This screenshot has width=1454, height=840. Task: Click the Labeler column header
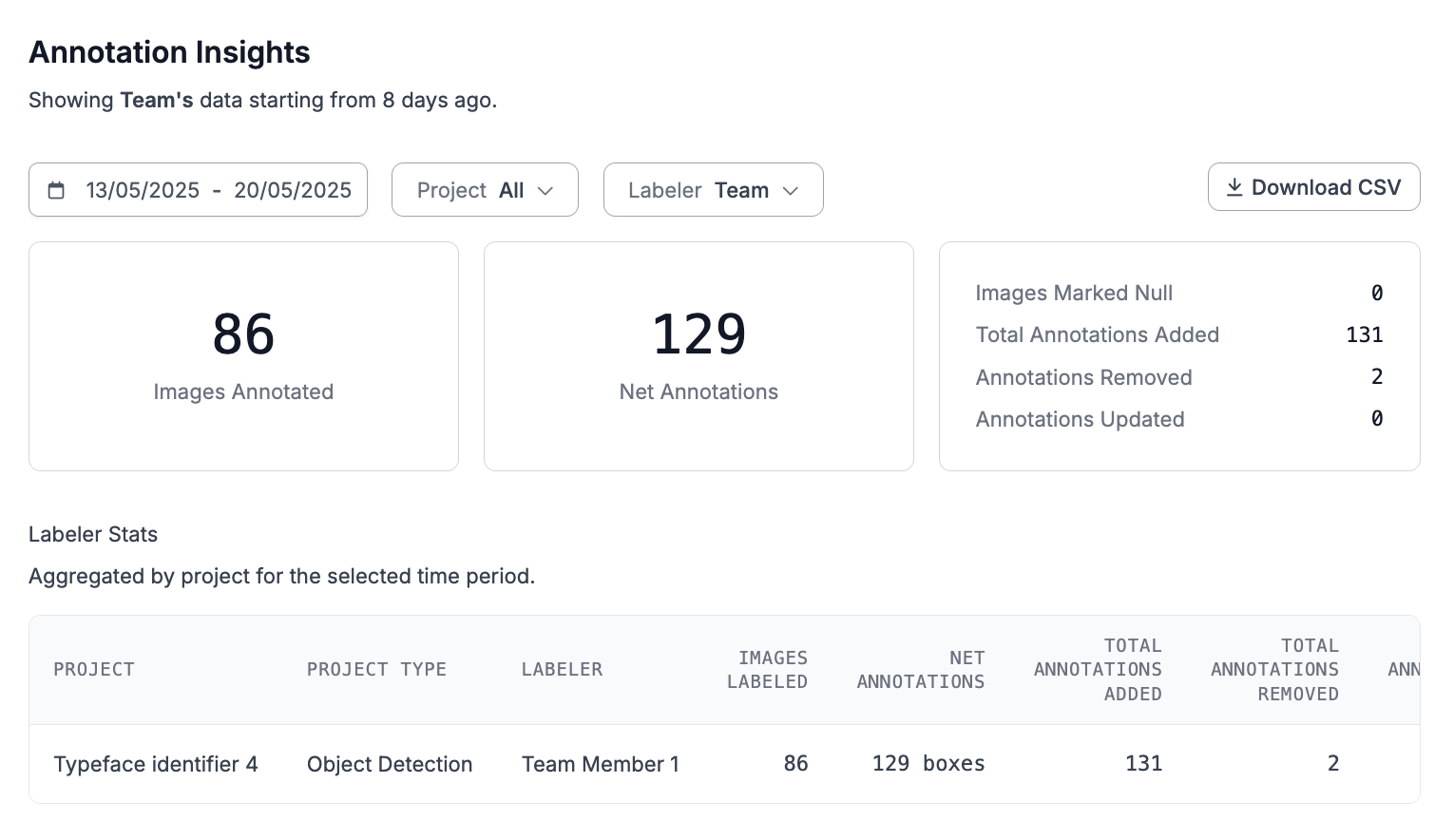tap(562, 670)
